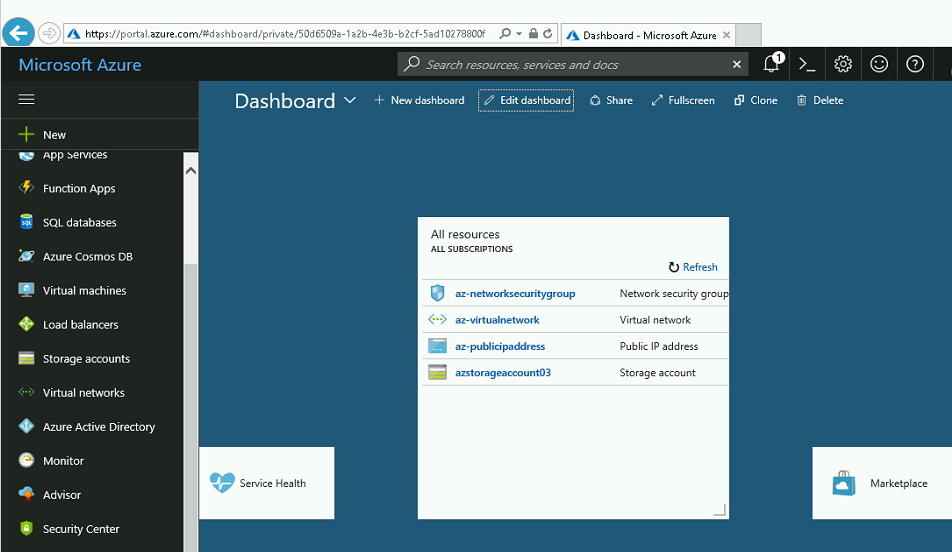Open az-publicipaddress resource link
Image resolution: width=952 pixels, height=552 pixels.
(500, 346)
